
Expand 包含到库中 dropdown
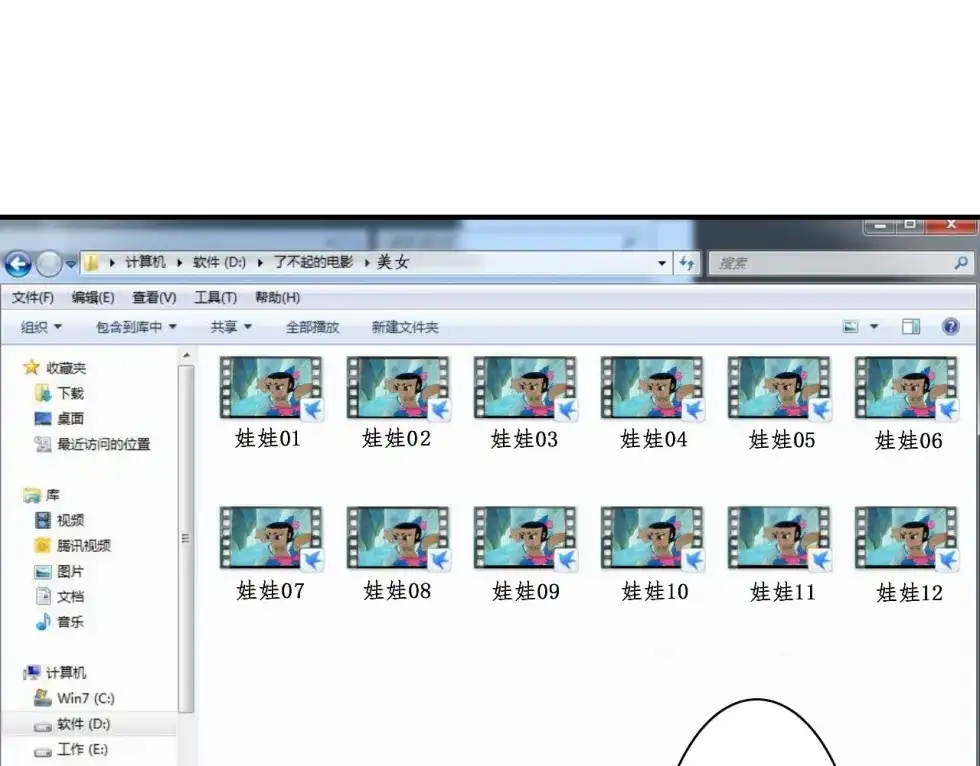coord(136,327)
